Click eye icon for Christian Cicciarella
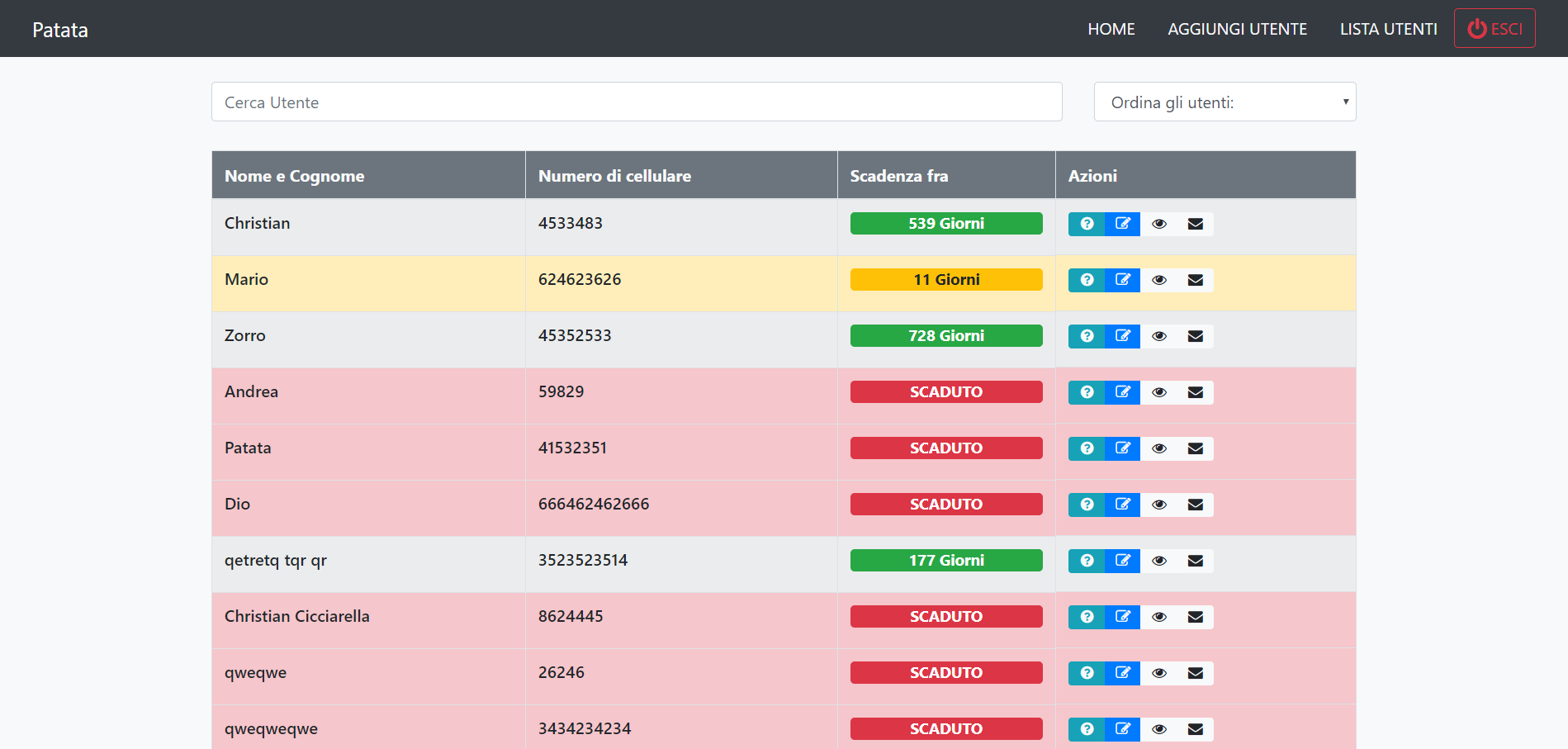 (x=1159, y=617)
